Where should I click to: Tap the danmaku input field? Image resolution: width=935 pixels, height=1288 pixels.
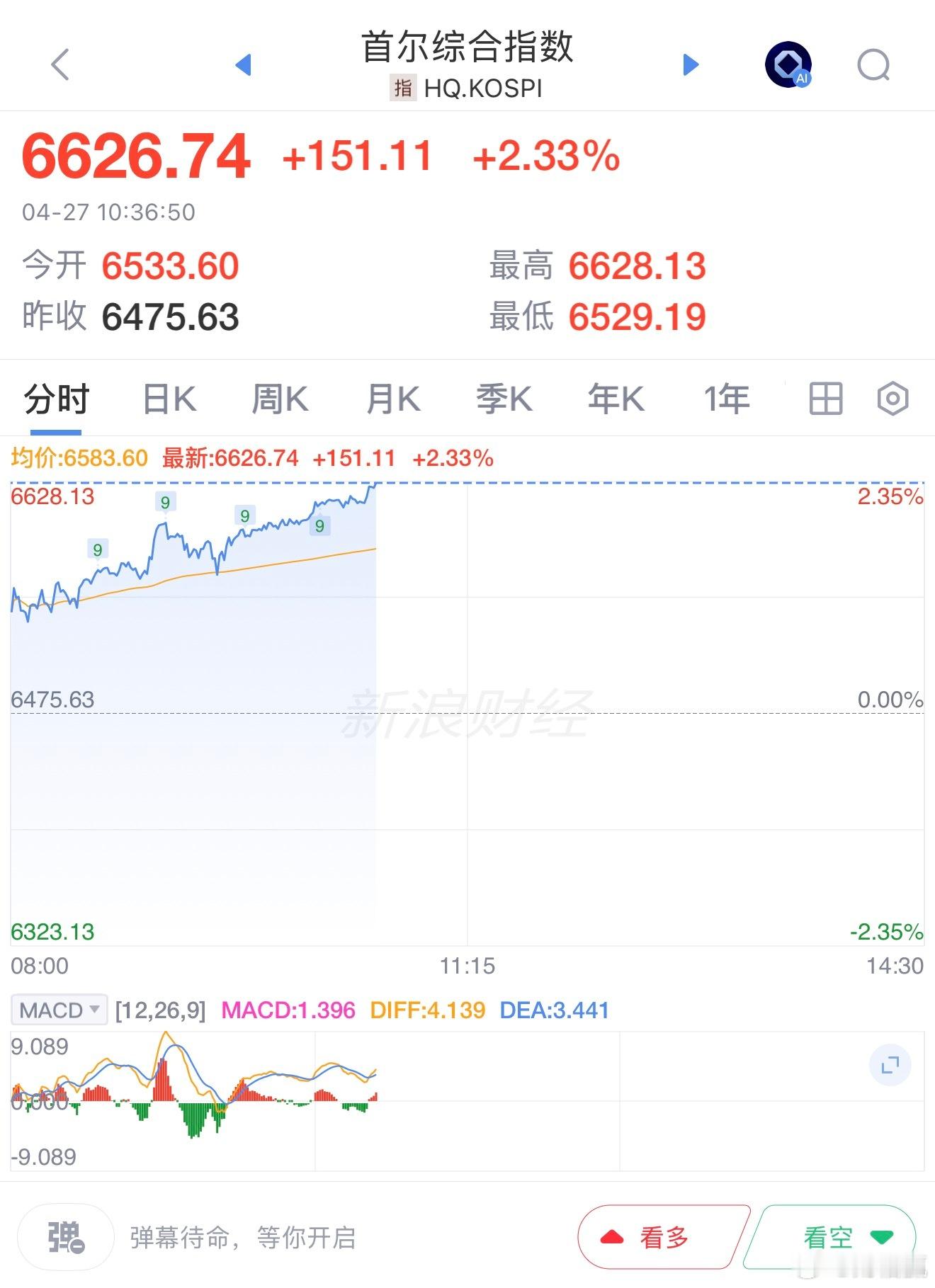(x=283, y=1237)
